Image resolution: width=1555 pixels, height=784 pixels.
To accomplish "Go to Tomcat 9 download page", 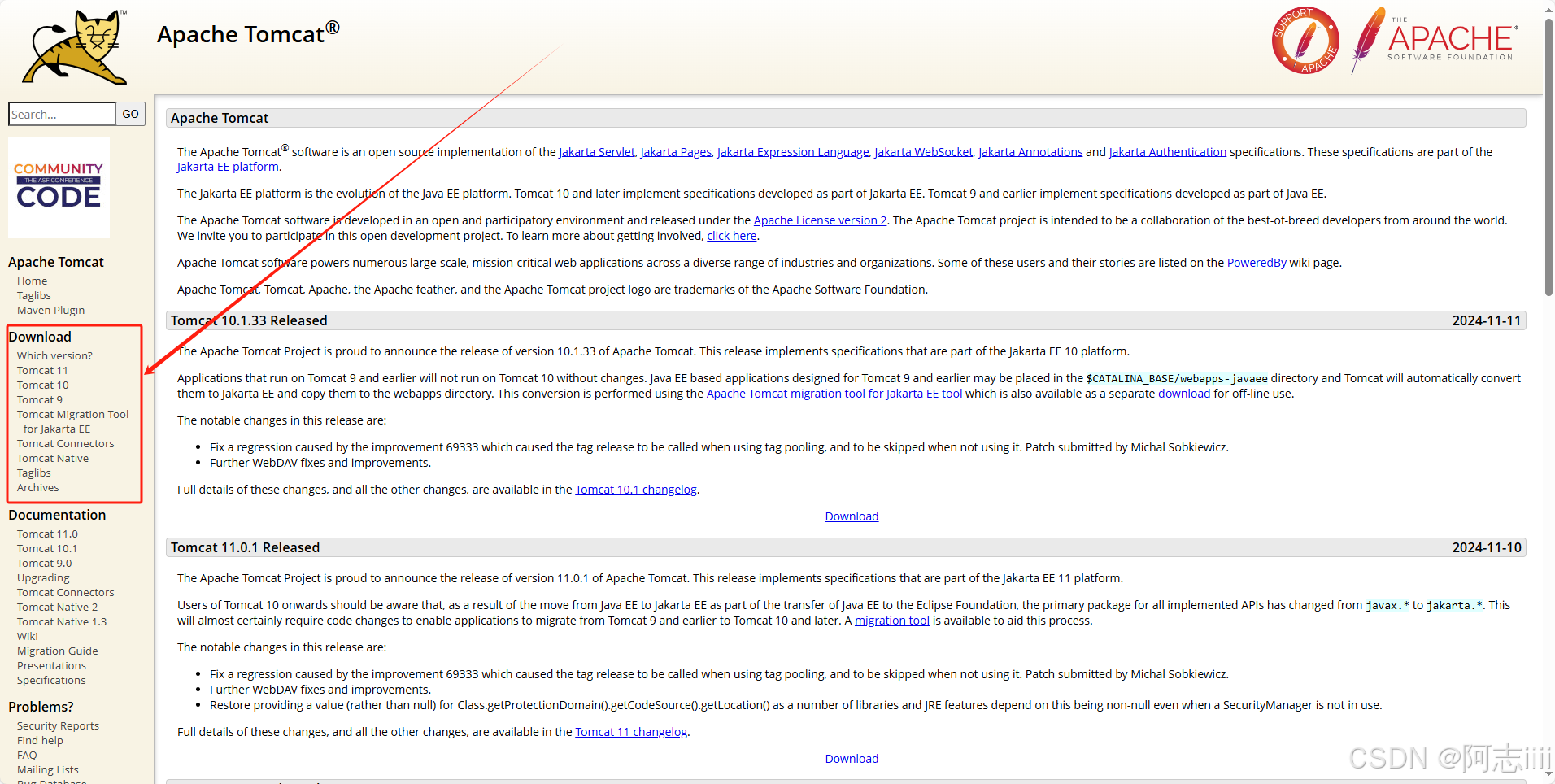I will [40, 399].
